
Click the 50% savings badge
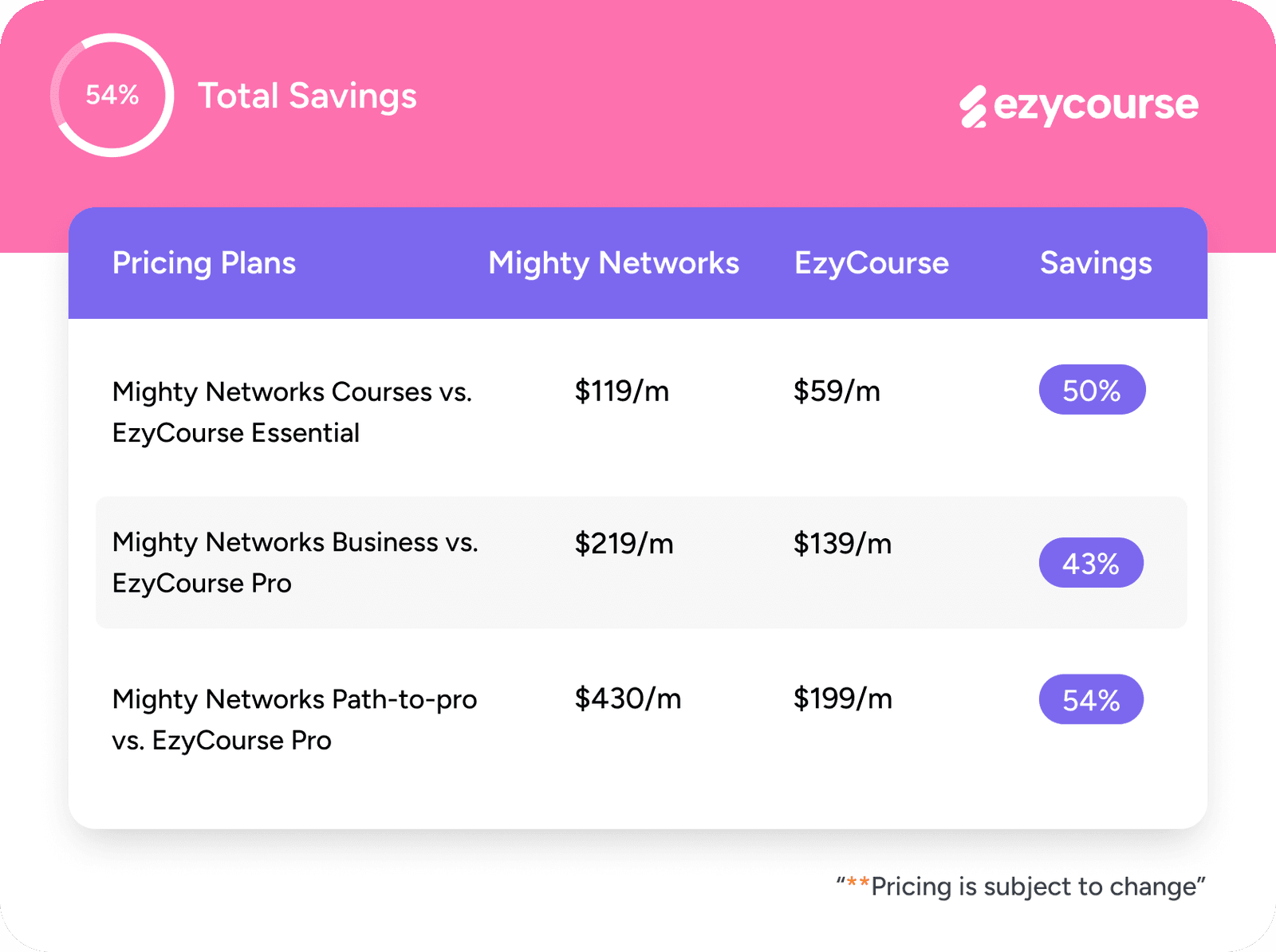tap(1092, 390)
